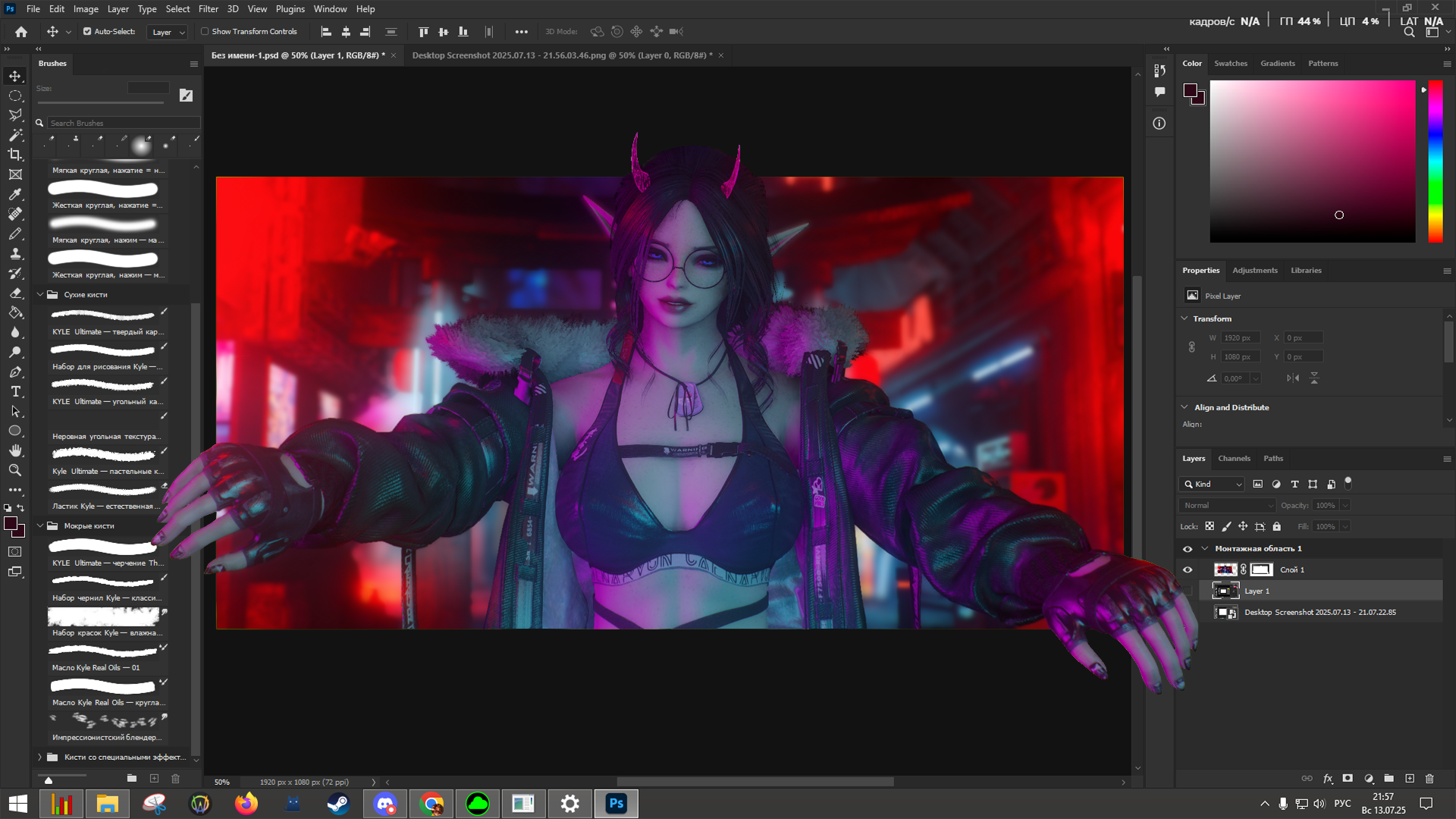Click the fx layer style icon
Viewport: 1456px width, 819px height.
click(x=1328, y=779)
